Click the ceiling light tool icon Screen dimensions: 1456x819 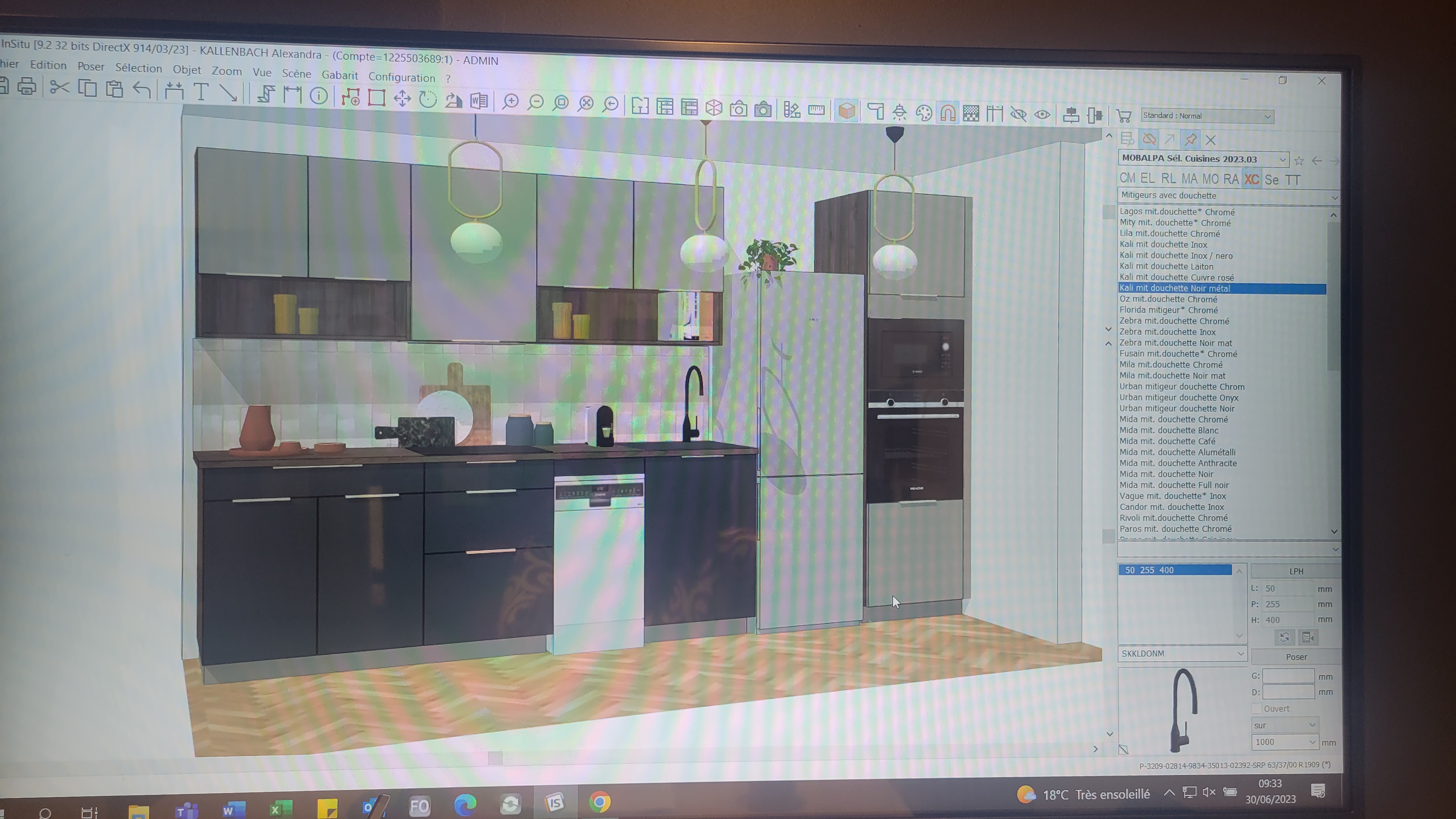pyautogui.click(x=899, y=112)
